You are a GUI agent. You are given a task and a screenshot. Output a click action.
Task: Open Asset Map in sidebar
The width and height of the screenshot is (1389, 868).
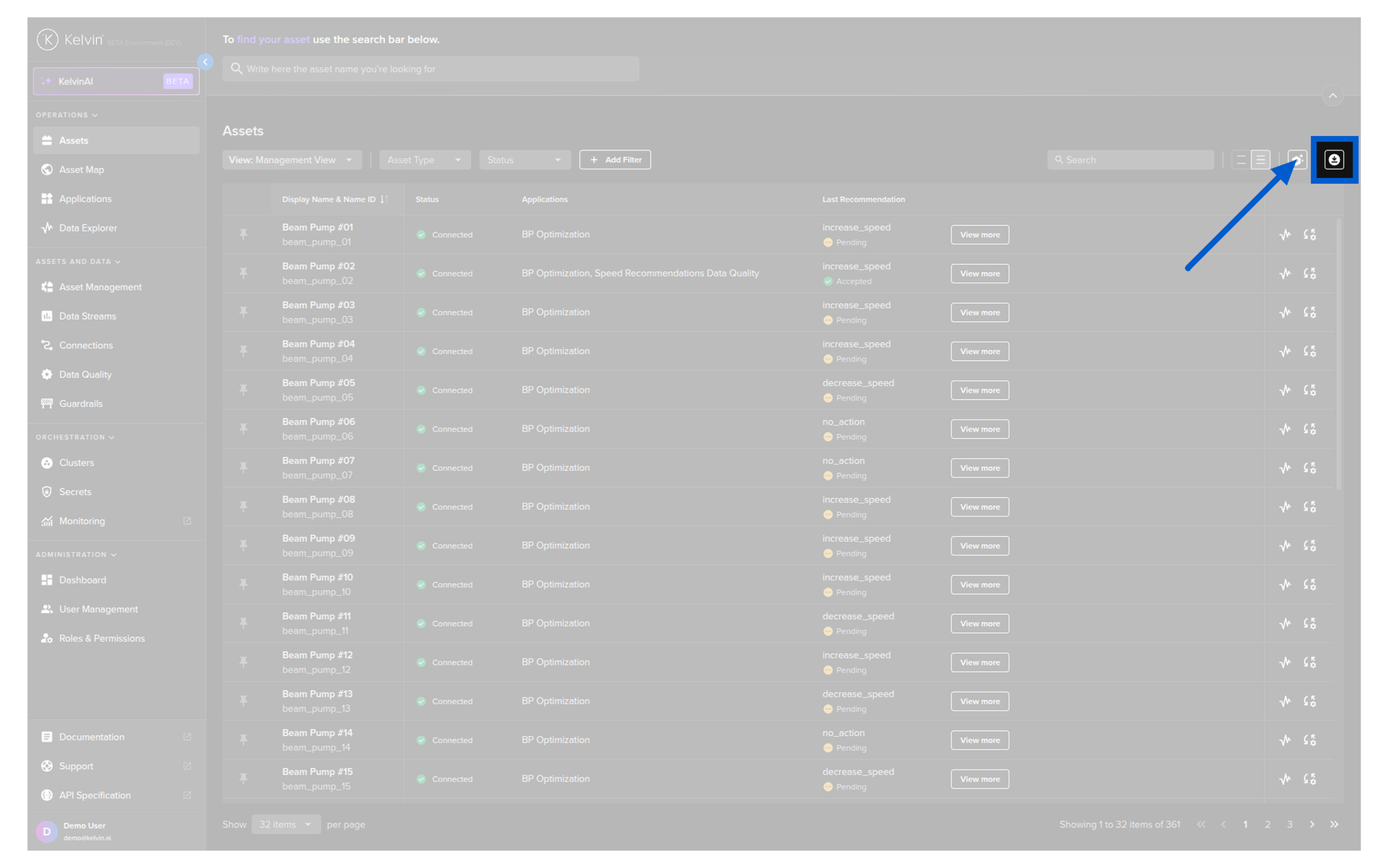(x=82, y=169)
